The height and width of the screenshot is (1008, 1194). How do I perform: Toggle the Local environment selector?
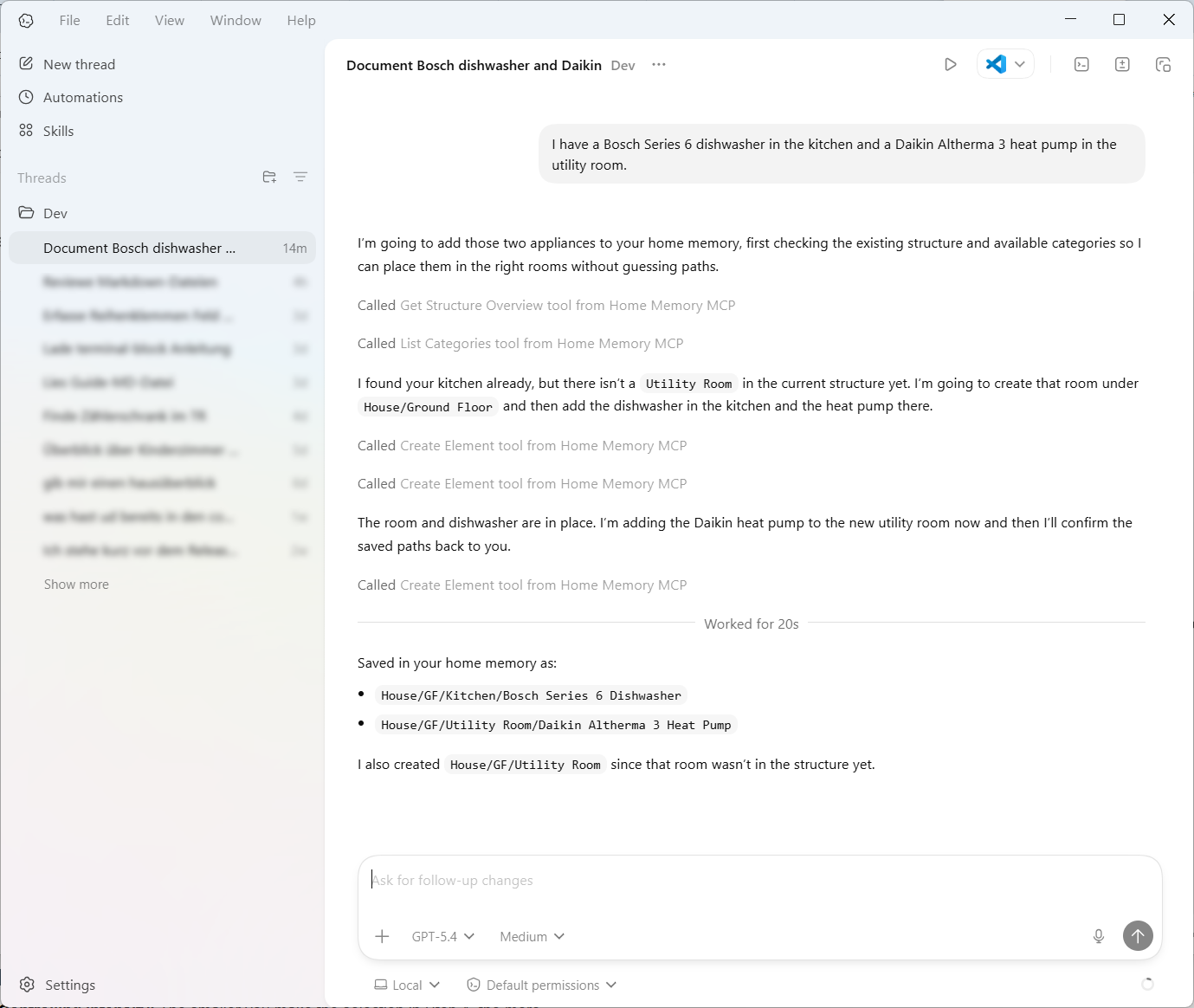[x=406, y=985]
